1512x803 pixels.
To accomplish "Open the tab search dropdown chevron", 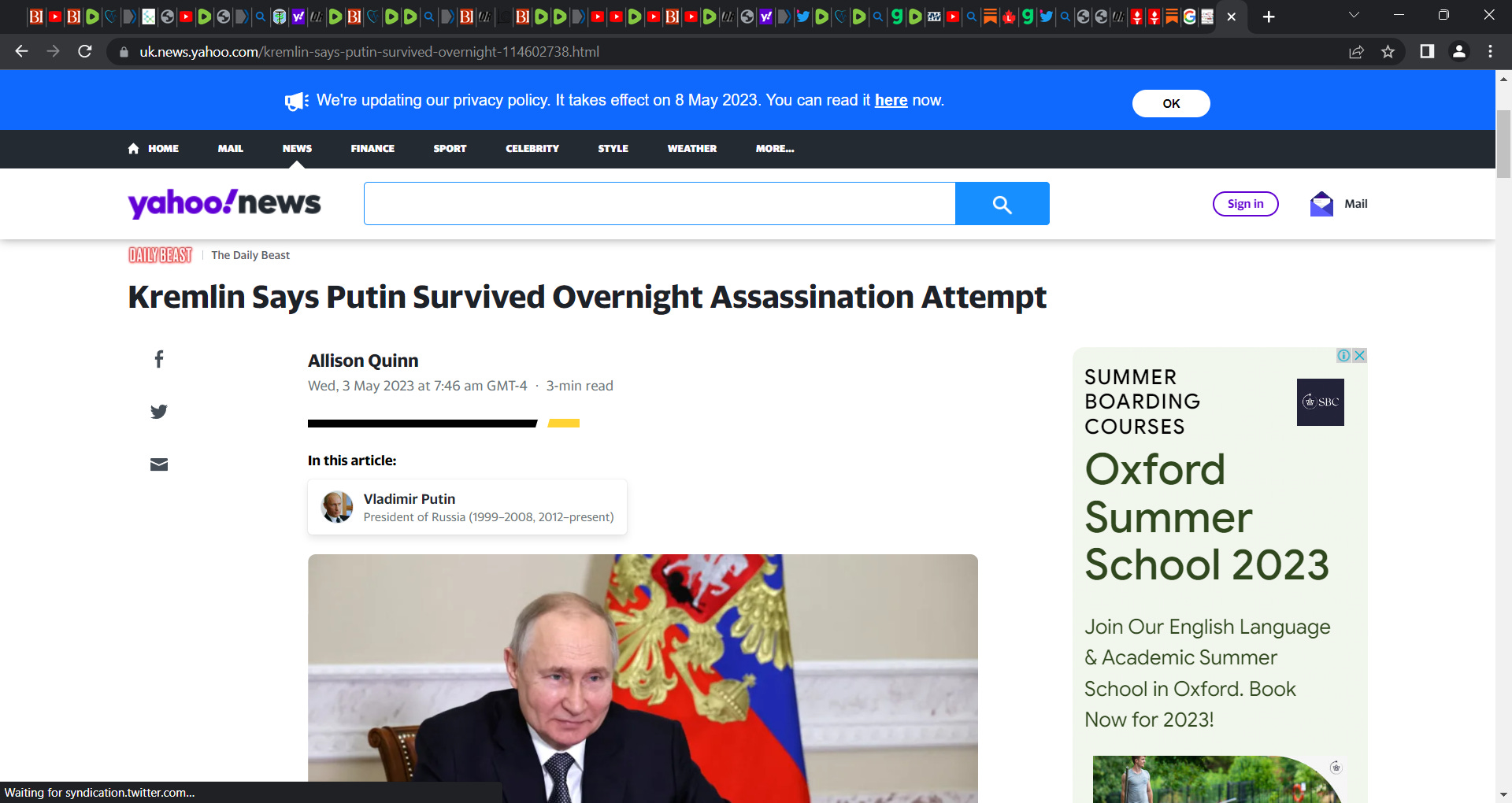I will [x=1354, y=16].
